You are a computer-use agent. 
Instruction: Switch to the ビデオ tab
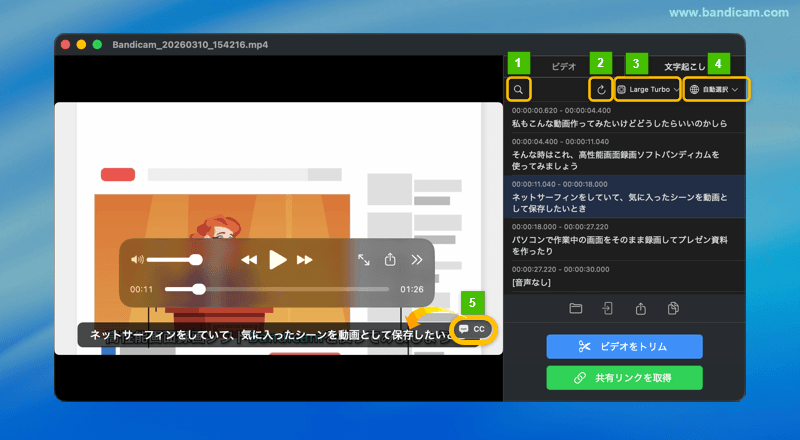[564, 66]
